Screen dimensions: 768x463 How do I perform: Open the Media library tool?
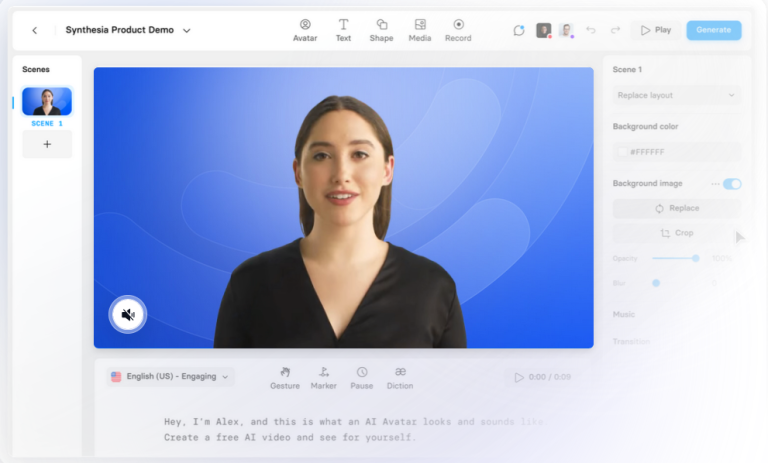pyautogui.click(x=420, y=30)
